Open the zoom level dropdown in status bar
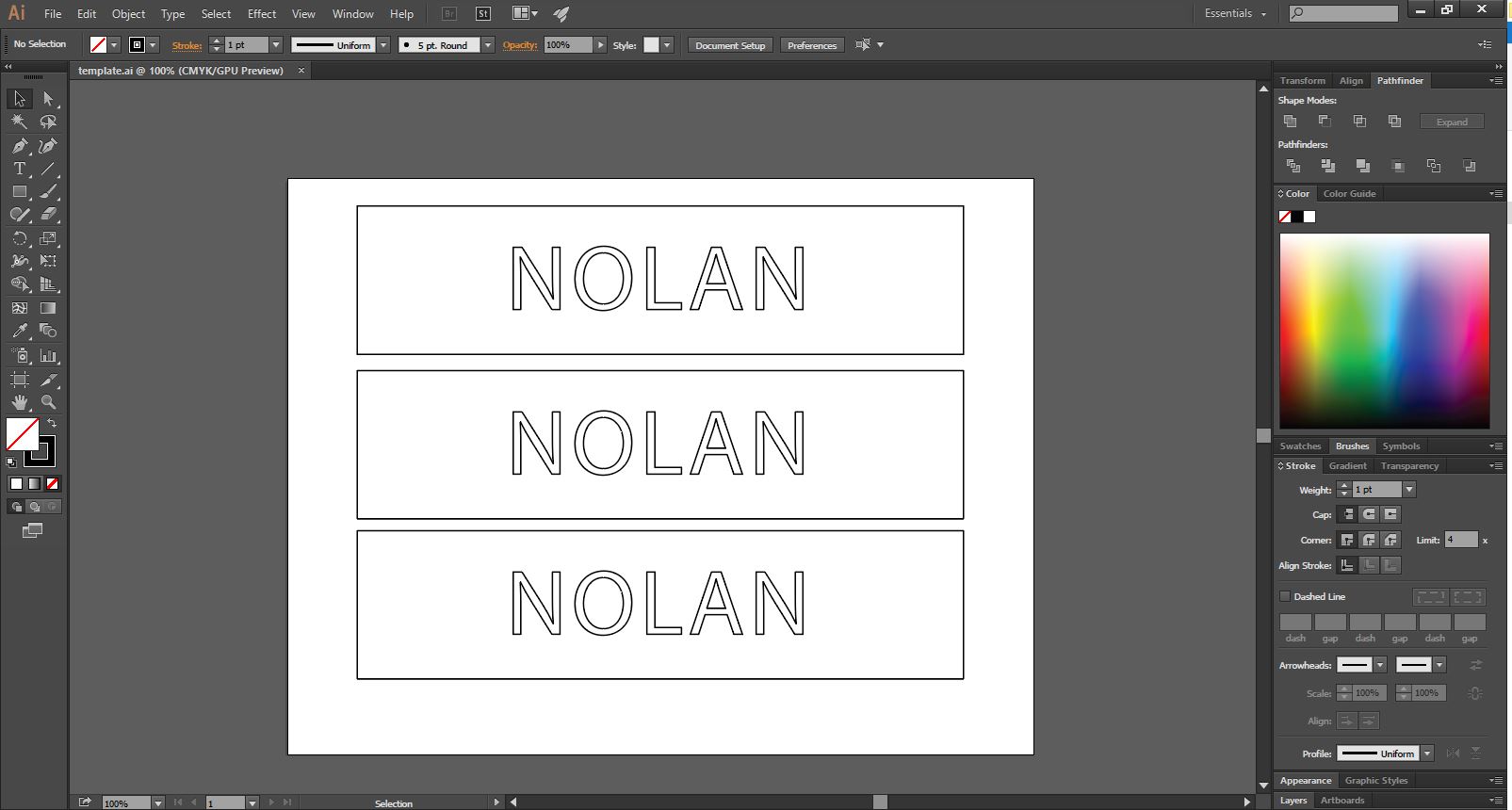The height and width of the screenshot is (810, 1512). pos(157,803)
